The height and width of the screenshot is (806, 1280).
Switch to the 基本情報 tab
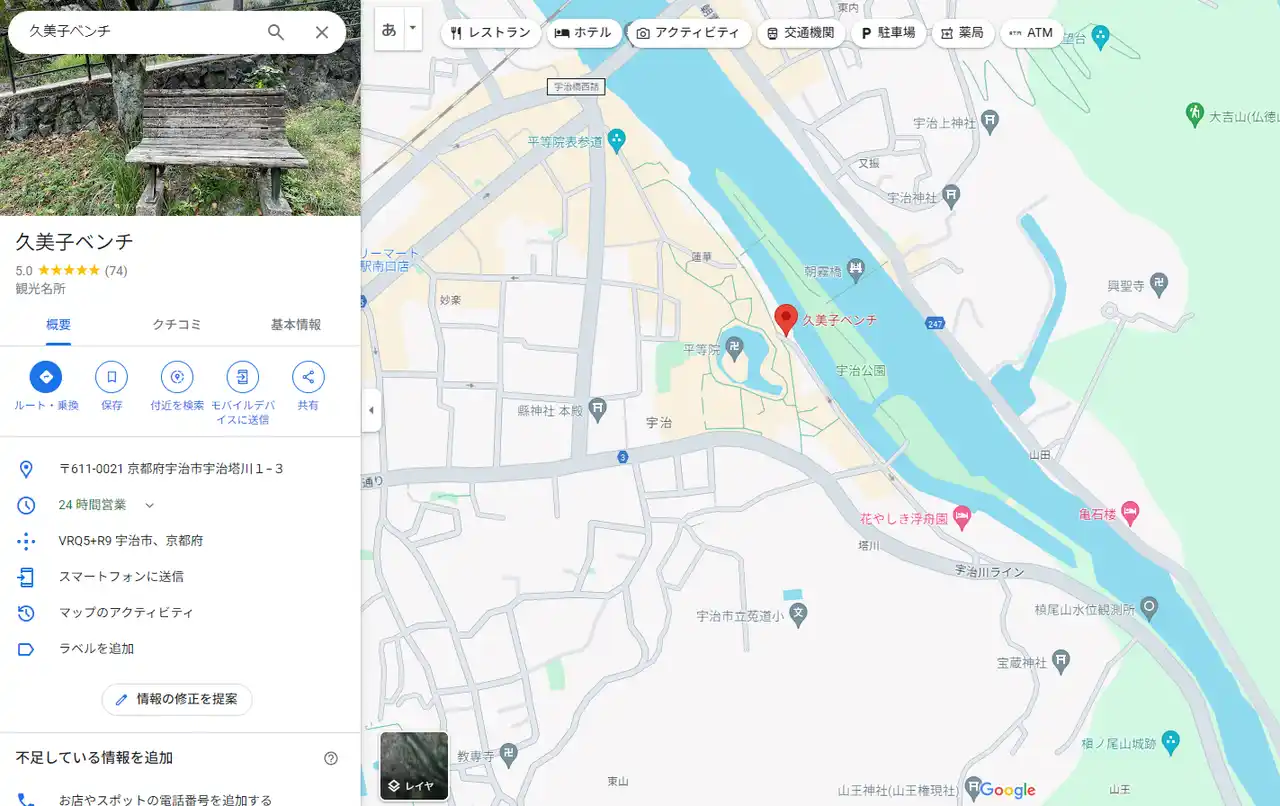pyautogui.click(x=296, y=324)
